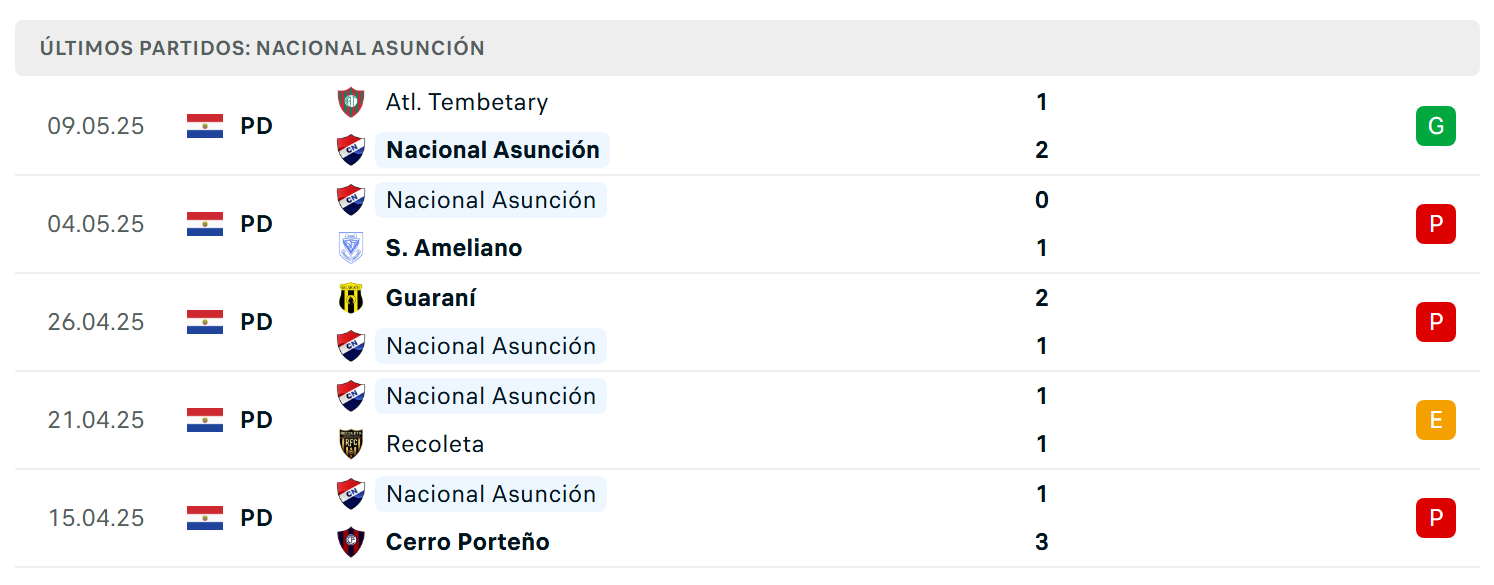
Task: Open the Atl. Tembetary team link
Action: [467, 102]
